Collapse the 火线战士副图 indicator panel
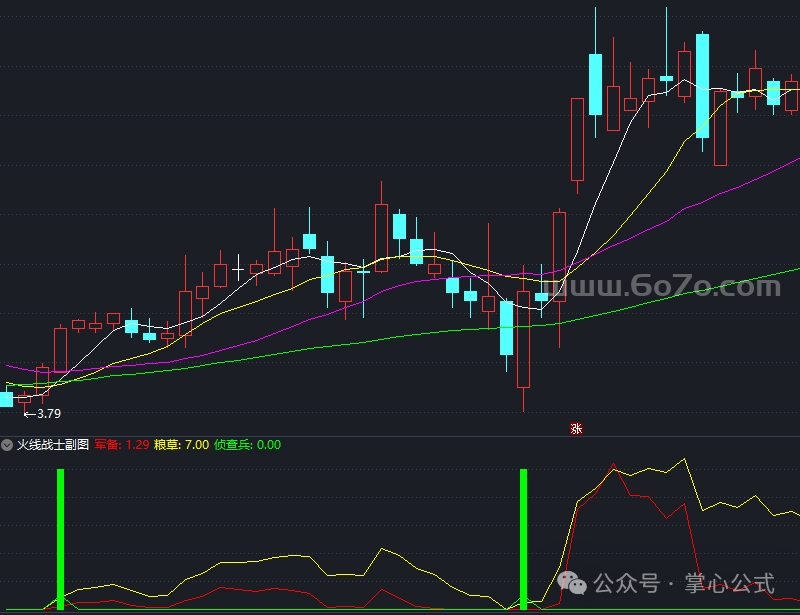This screenshot has height=615, width=800. click(7, 445)
